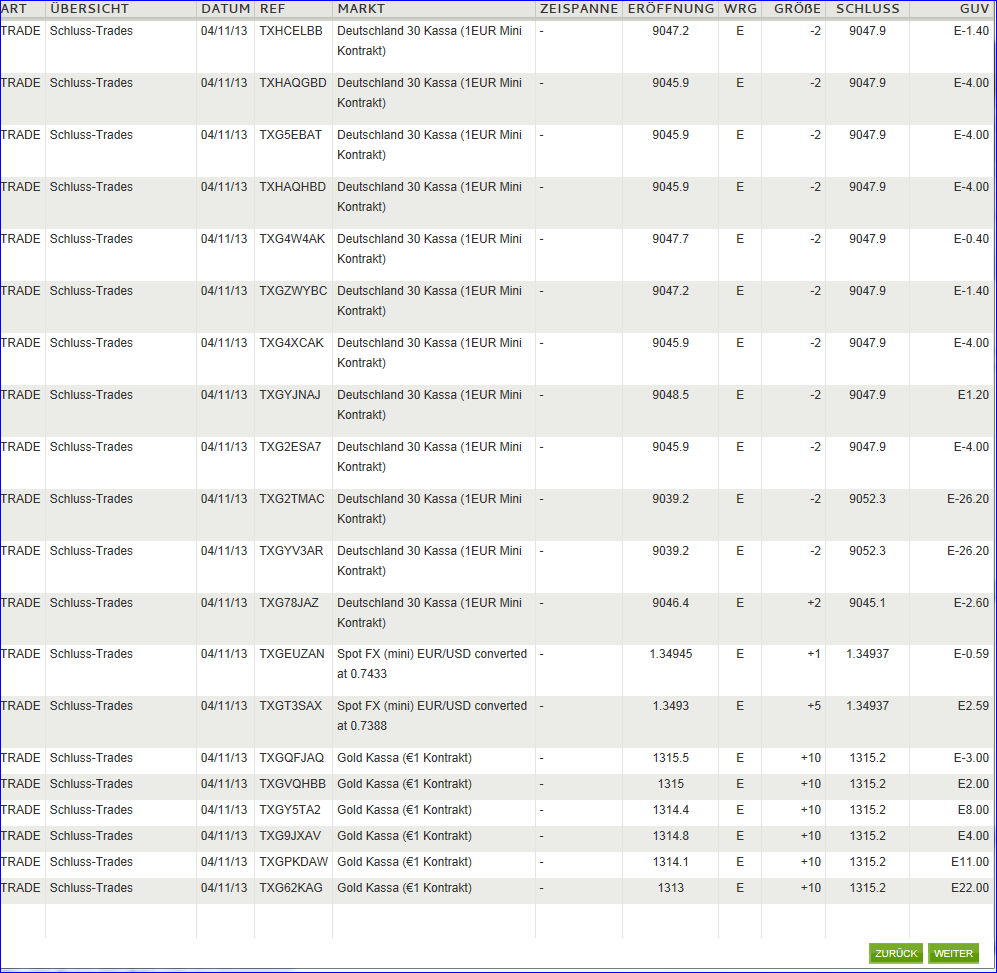Click reference TXG9JXAV
Screen dimensions: 997x973
coord(290,836)
